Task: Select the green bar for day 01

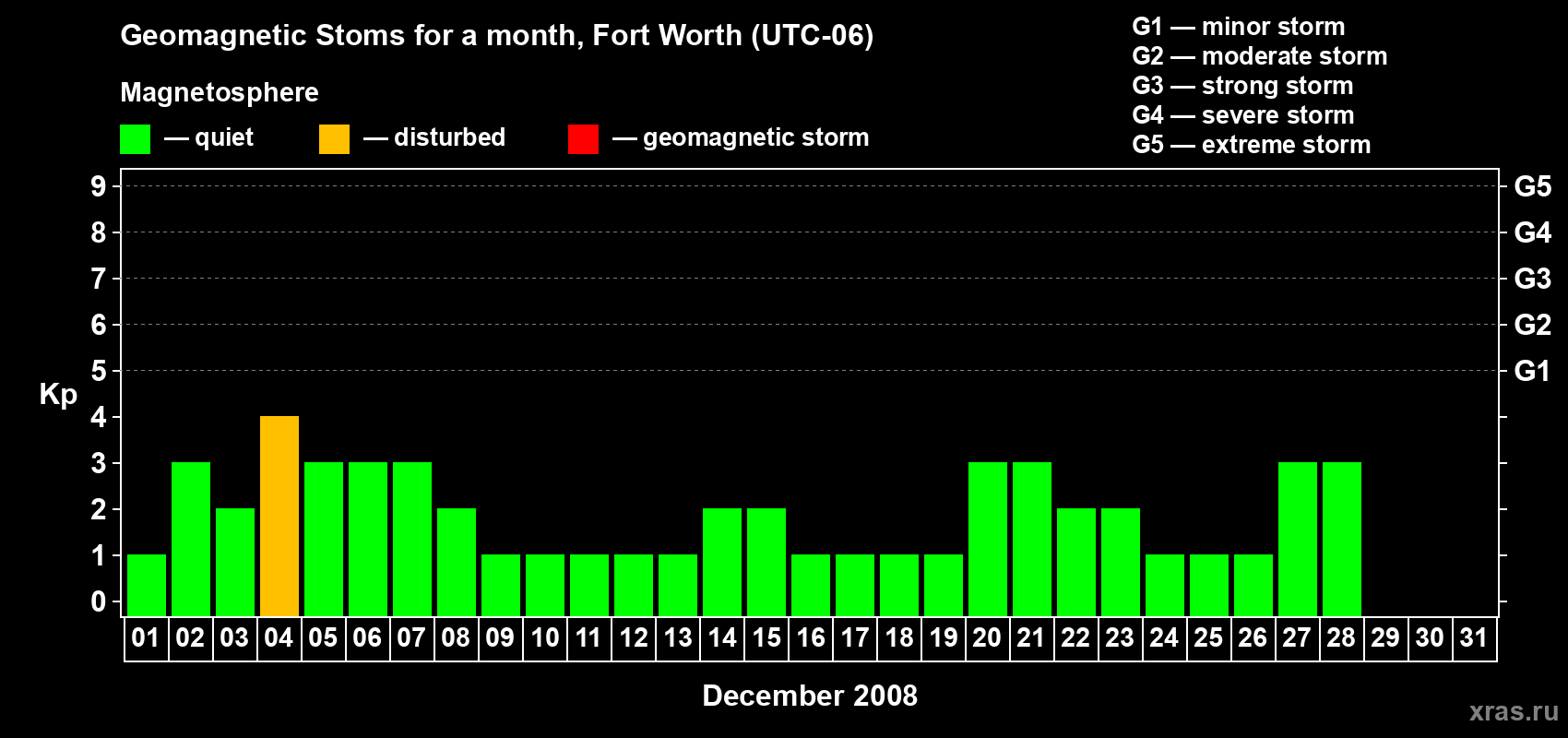Action: [x=147, y=586]
